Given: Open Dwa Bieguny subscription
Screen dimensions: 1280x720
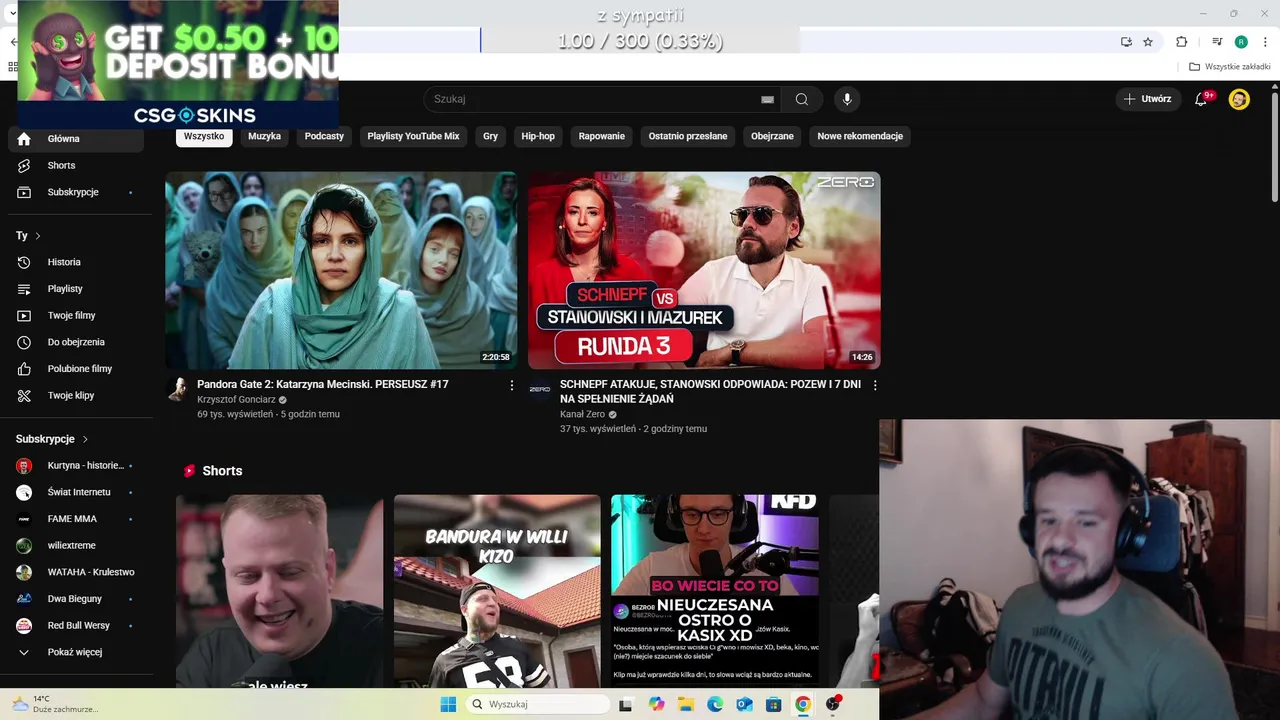Looking at the screenshot, I should tap(76, 599).
